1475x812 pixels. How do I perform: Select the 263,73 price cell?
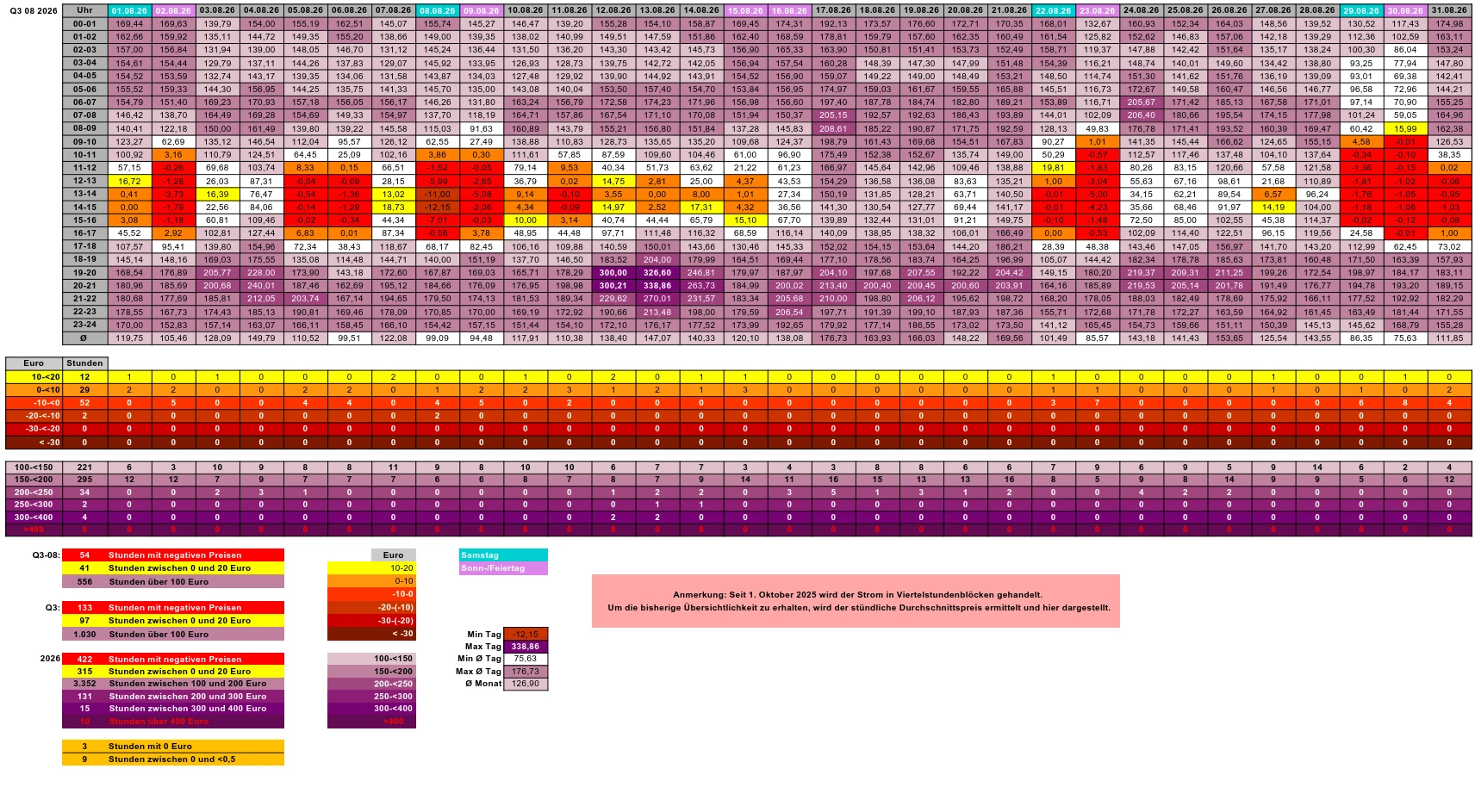point(701,286)
